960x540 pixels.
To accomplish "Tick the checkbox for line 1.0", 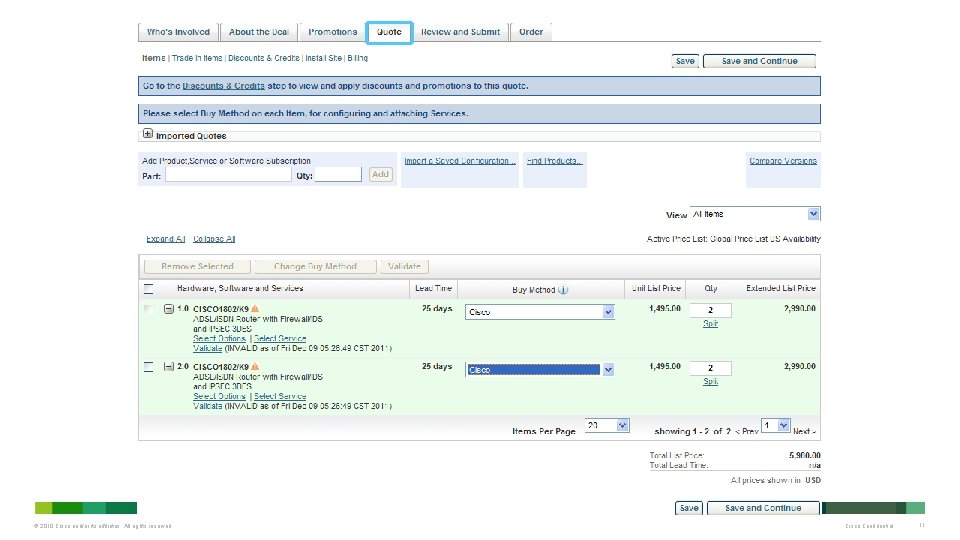I will (148, 309).
